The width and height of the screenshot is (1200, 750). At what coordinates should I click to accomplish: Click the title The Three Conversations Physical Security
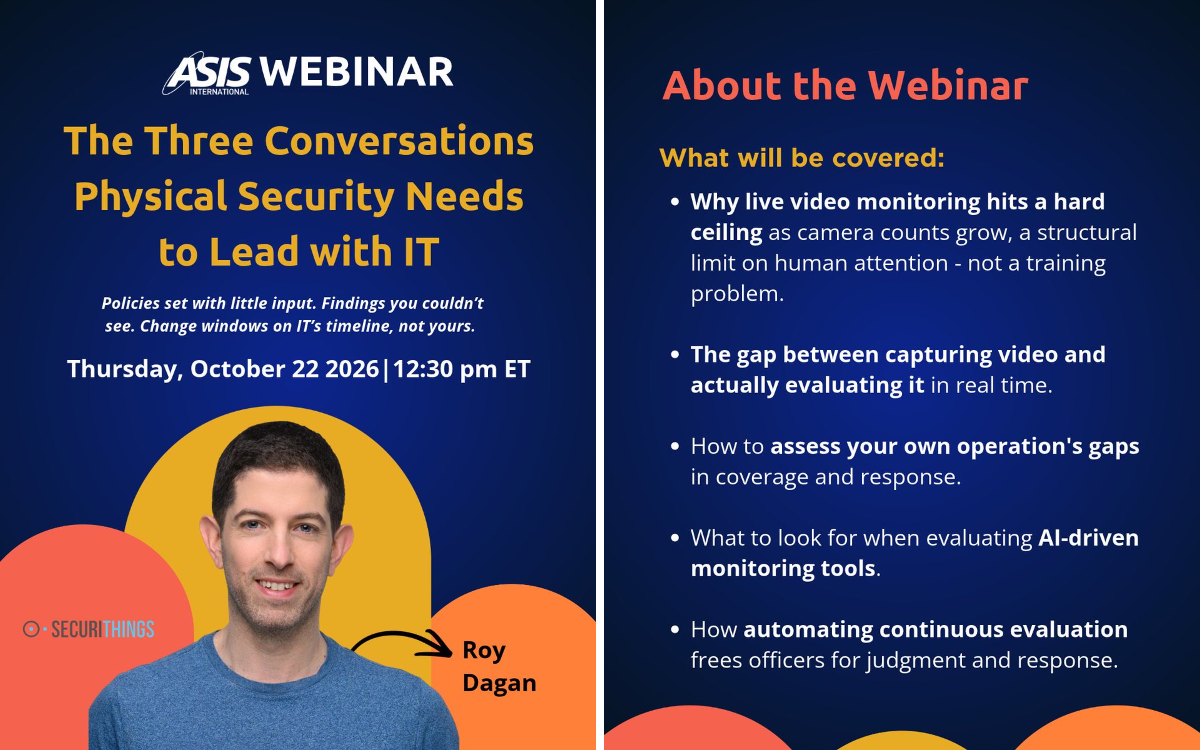[x=299, y=196]
